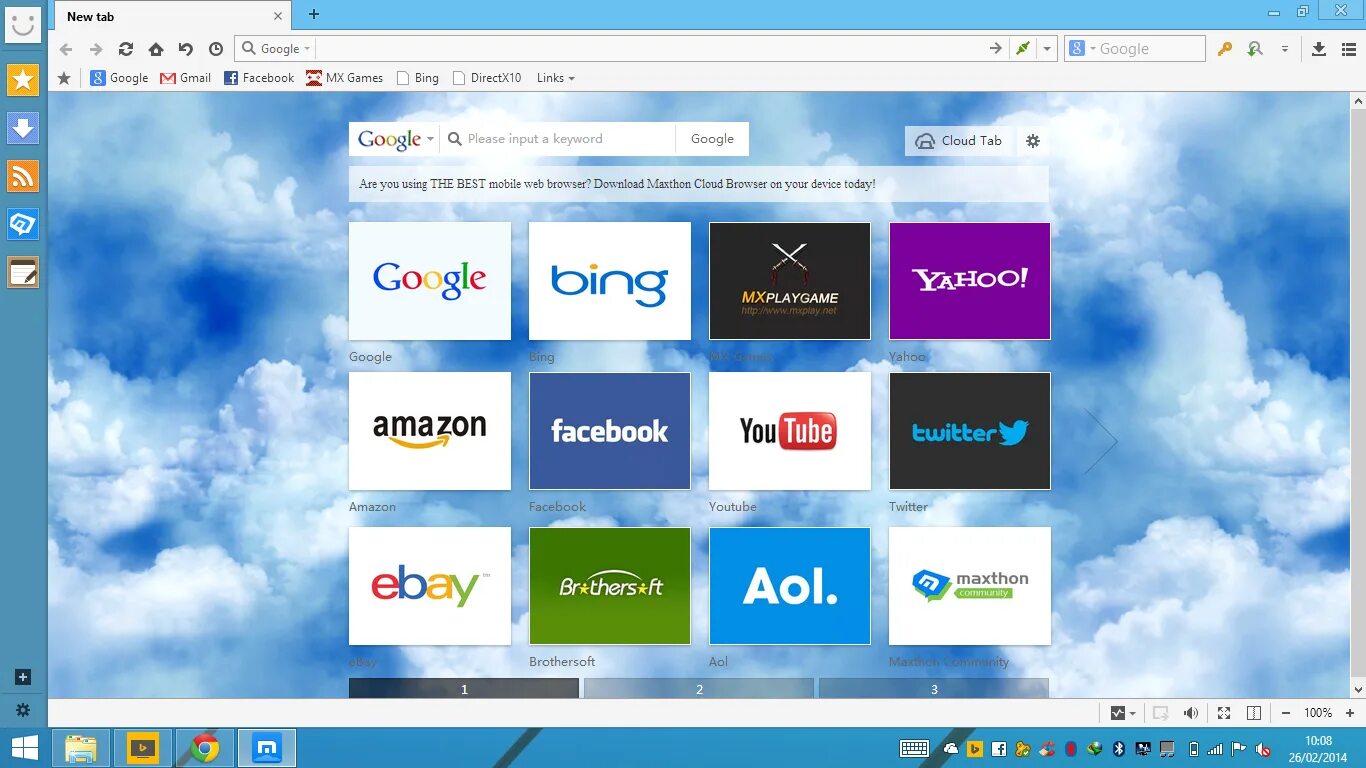This screenshot has height=768, width=1366.
Task: Toggle system volume mute in tray
Action: click(x=1264, y=748)
